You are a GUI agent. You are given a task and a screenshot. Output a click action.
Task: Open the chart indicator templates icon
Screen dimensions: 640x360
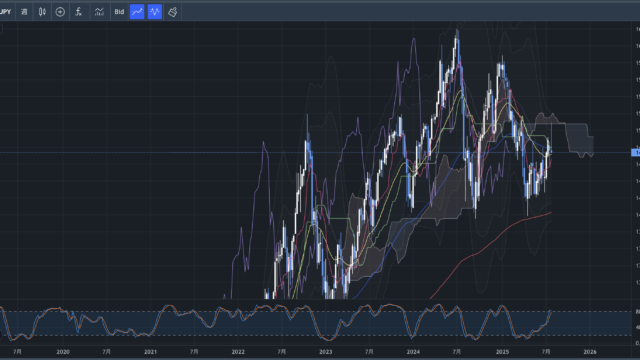point(99,12)
